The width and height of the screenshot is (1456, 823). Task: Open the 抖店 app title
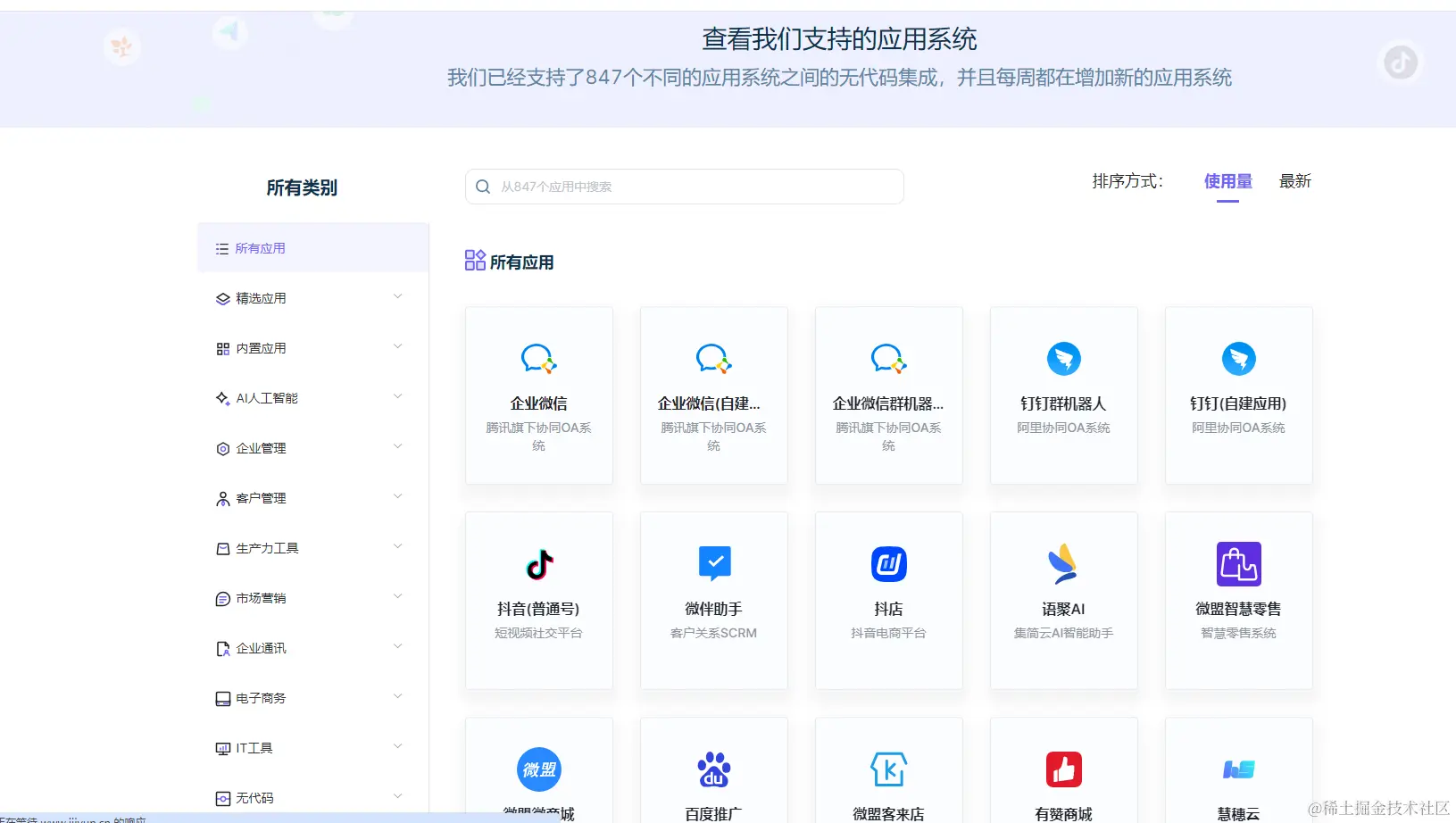[888, 610]
